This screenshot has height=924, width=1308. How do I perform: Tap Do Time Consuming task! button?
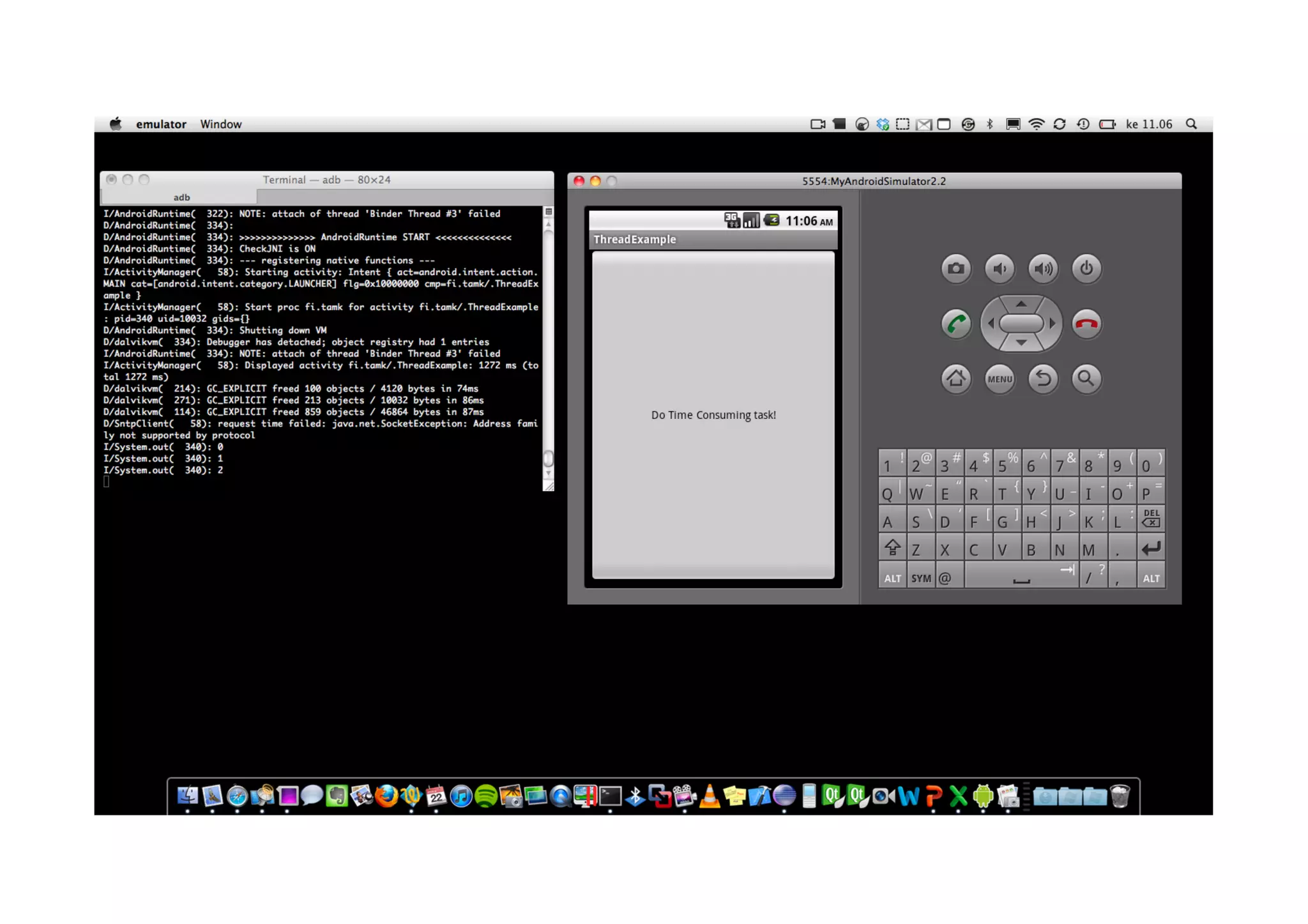coord(713,415)
